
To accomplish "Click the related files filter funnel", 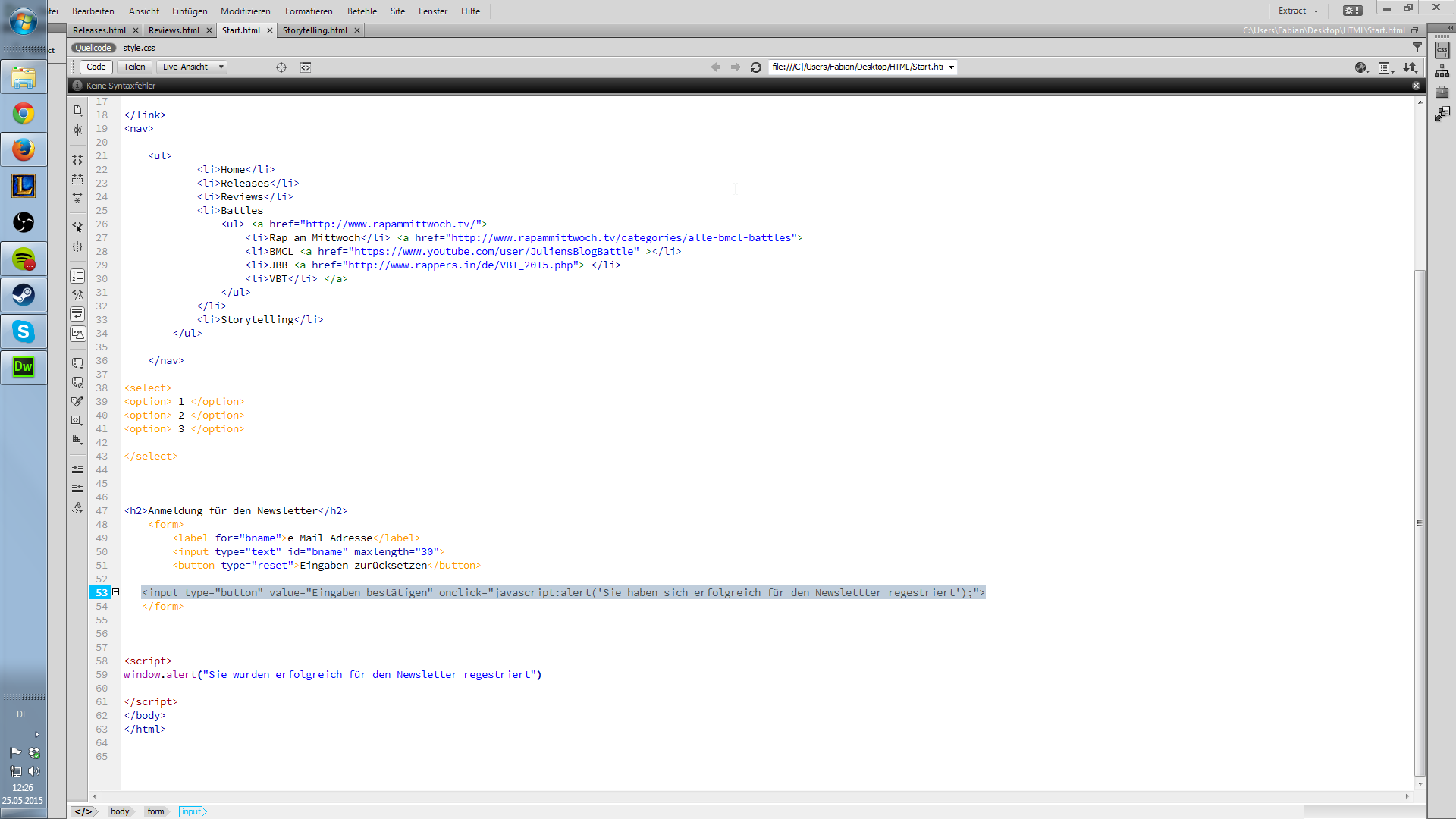I will pos(1417,48).
